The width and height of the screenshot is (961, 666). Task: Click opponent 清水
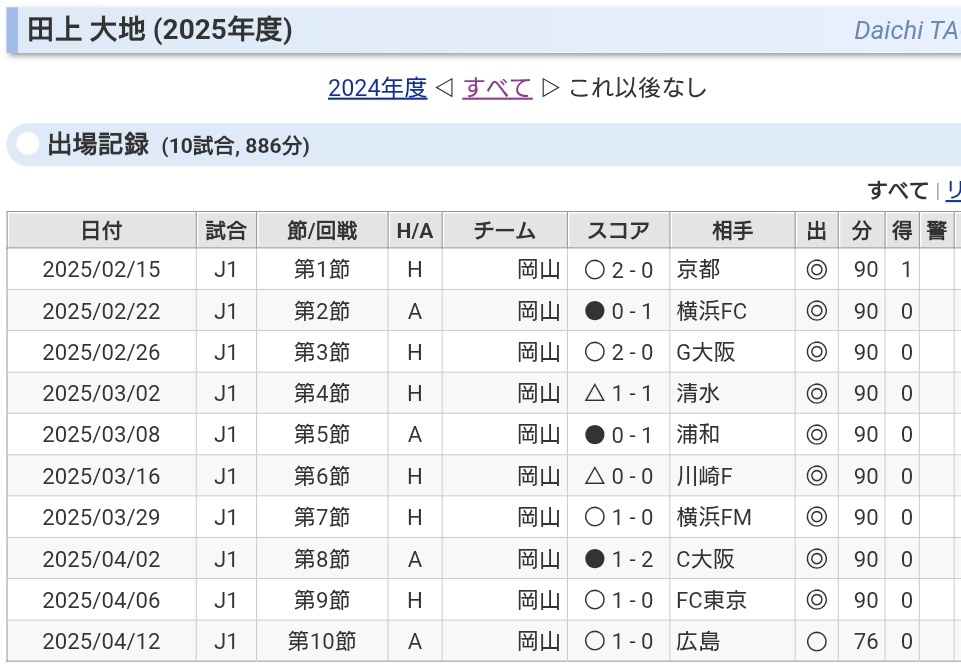click(698, 393)
